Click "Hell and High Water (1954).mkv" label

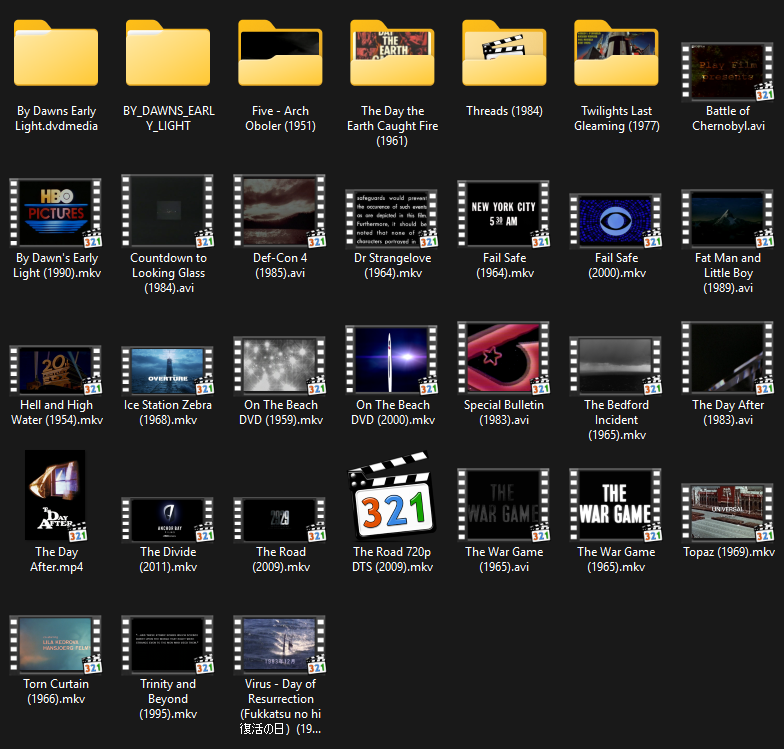tap(56, 412)
